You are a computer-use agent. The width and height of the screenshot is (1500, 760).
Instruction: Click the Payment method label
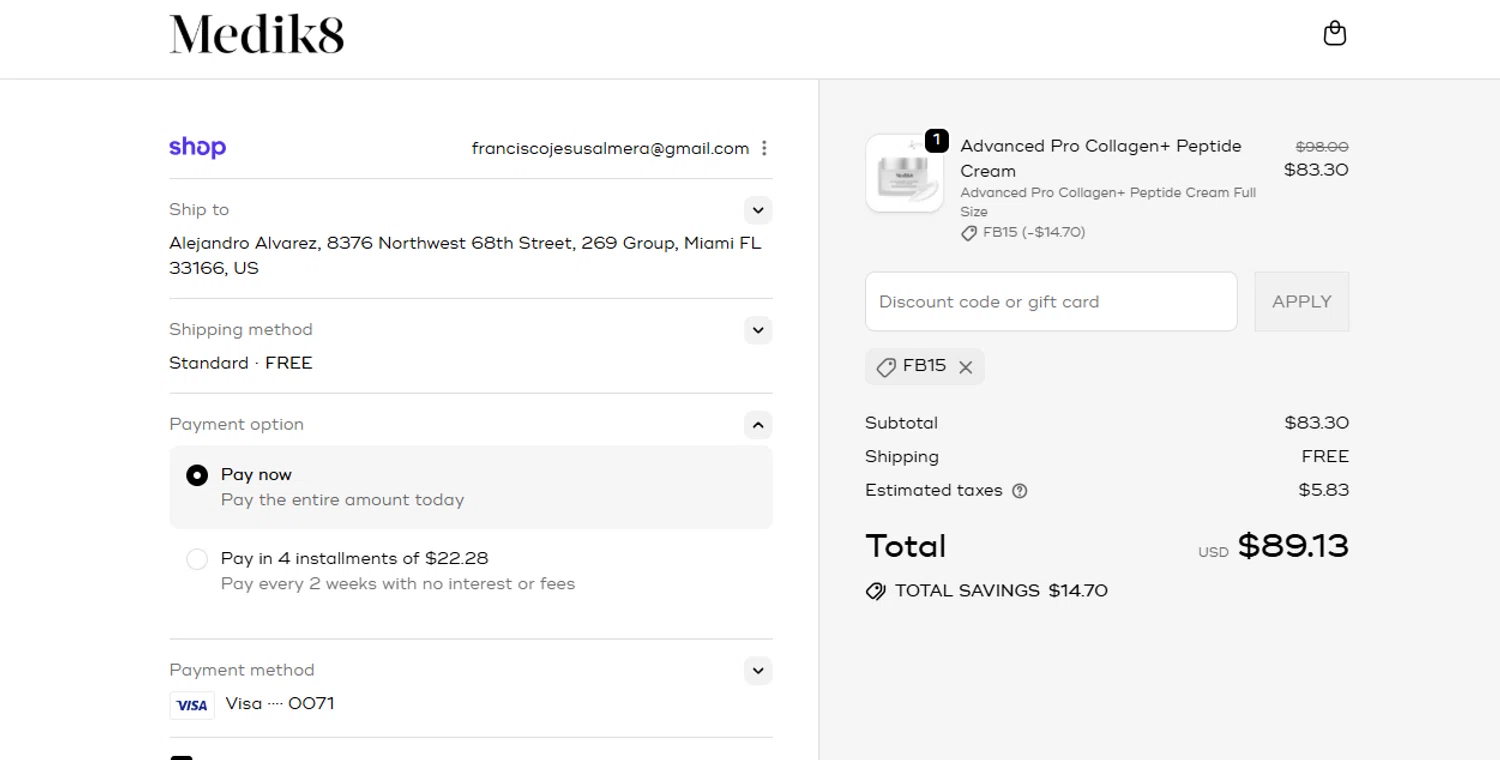pos(242,671)
